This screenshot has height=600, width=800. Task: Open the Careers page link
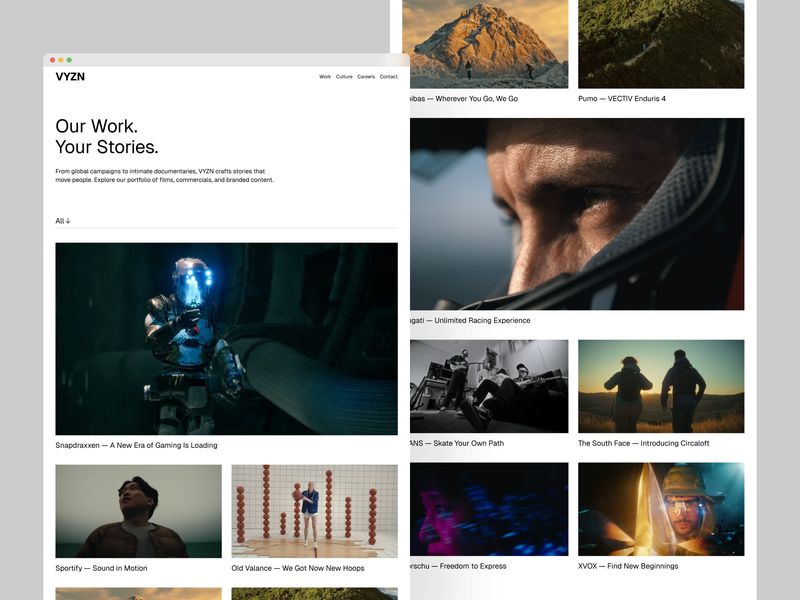point(368,76)
